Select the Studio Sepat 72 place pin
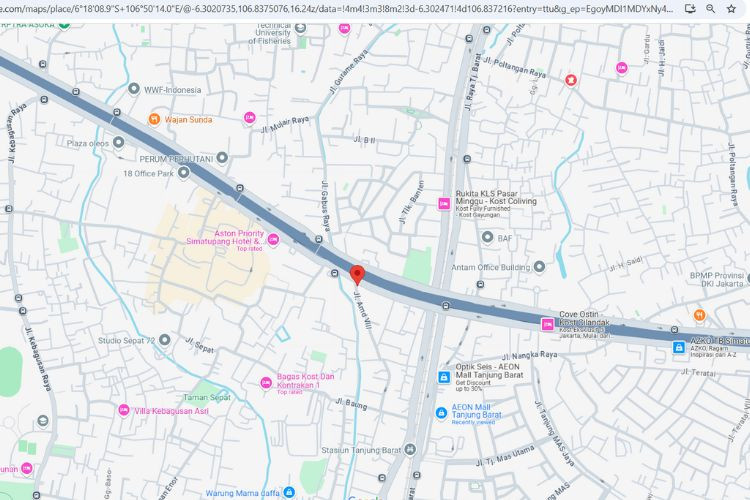Image resolution: width=750 pixels, height=500 pixels. coord(165,340)
